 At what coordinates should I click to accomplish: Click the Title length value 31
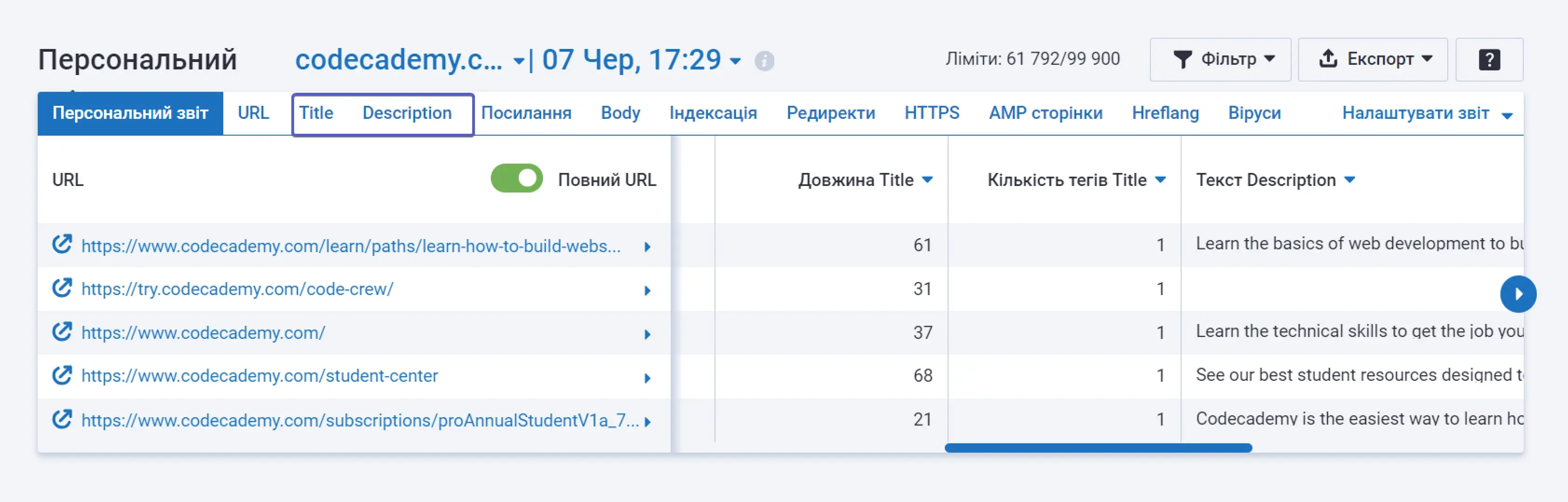[x=922, y=289]
